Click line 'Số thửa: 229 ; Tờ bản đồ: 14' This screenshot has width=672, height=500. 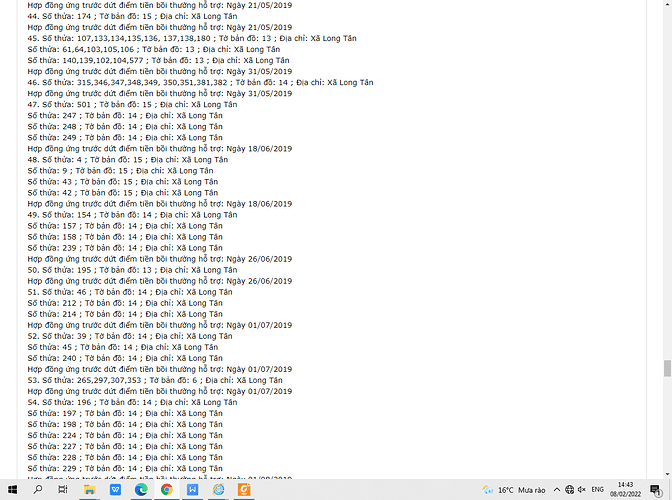pos(125,469)
